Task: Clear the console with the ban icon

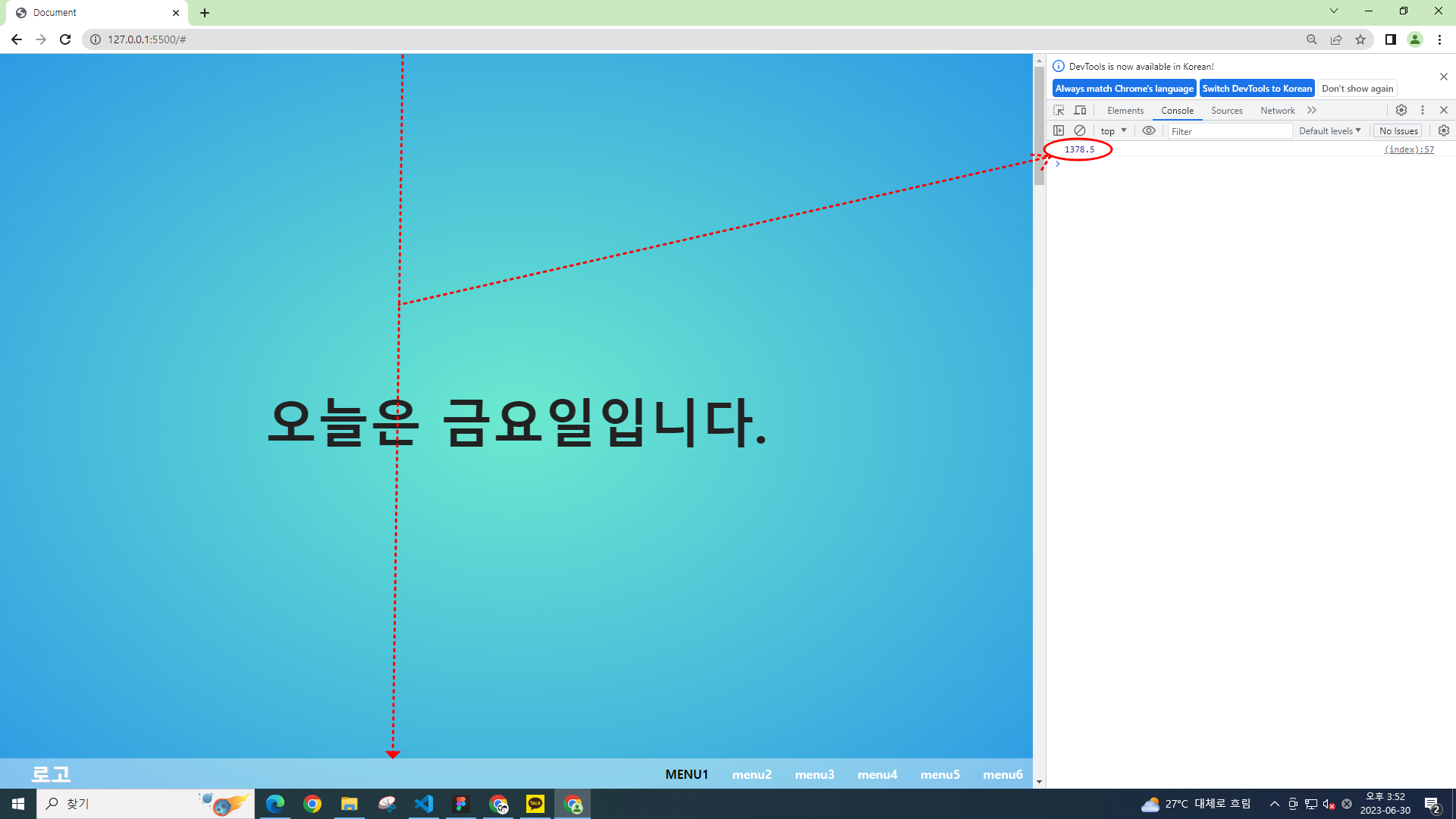Action: click(1080, 130)
